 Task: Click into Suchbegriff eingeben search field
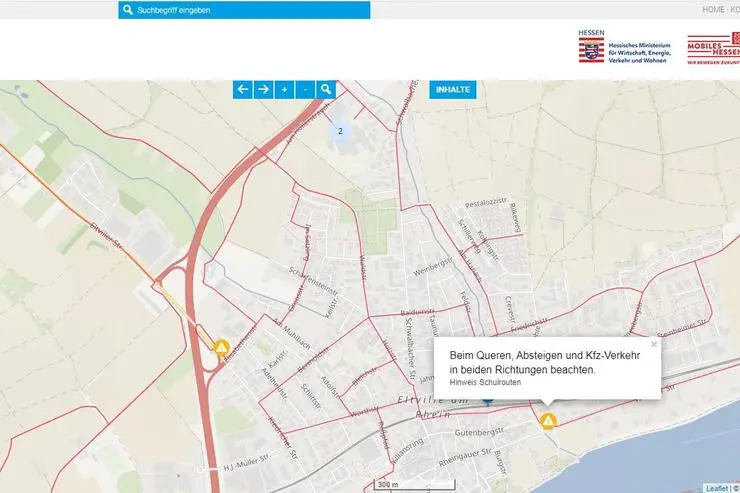coord(250,10)
